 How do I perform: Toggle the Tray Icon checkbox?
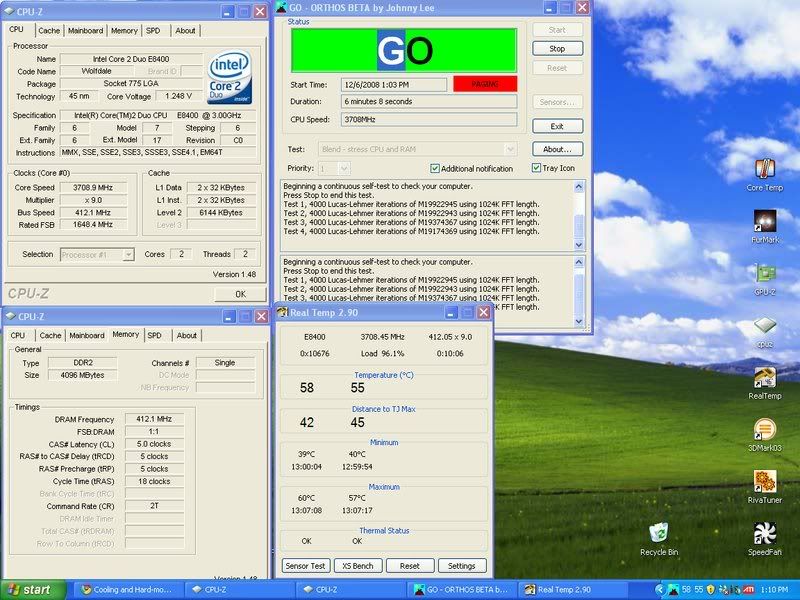click(x=538, y=168)
